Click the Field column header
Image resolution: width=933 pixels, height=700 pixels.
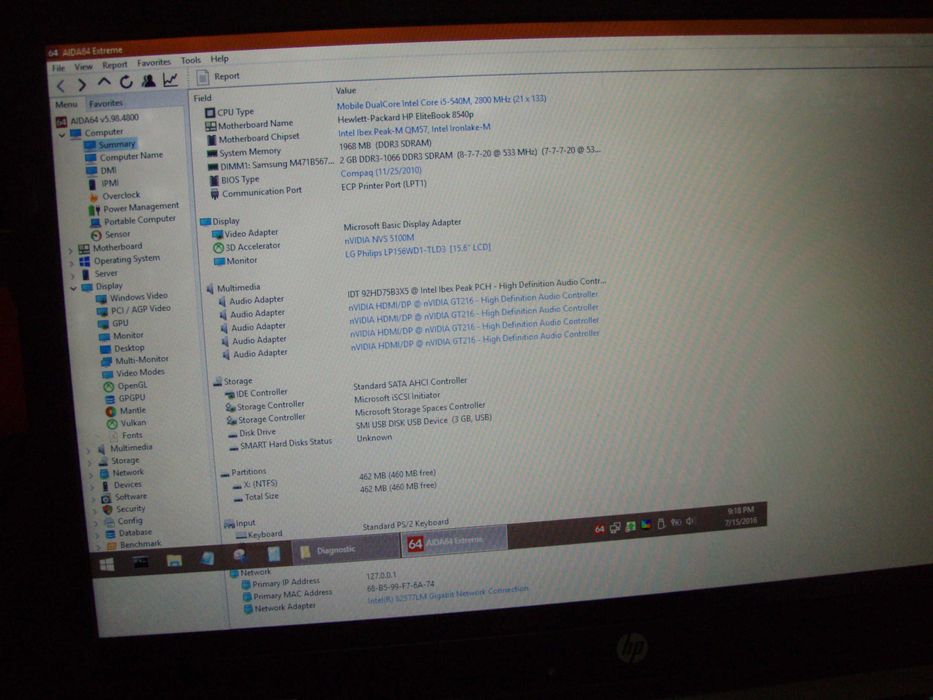[x=202, y=98]
